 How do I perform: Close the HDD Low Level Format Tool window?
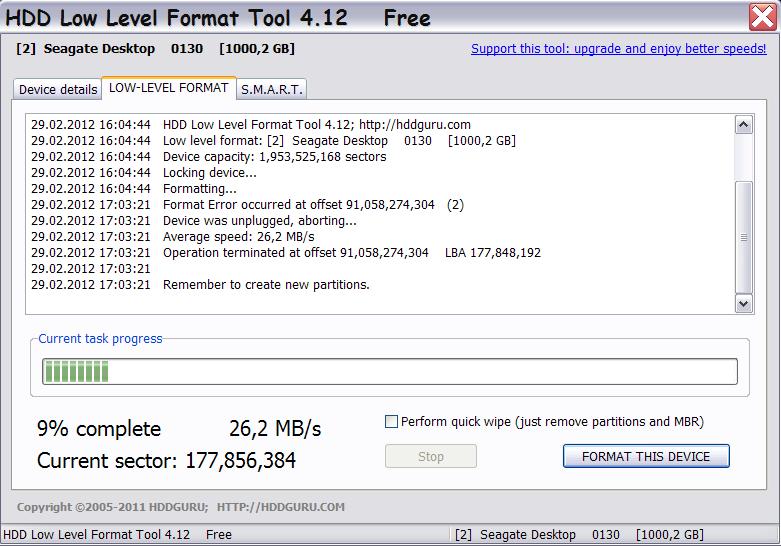pos(763,17)
